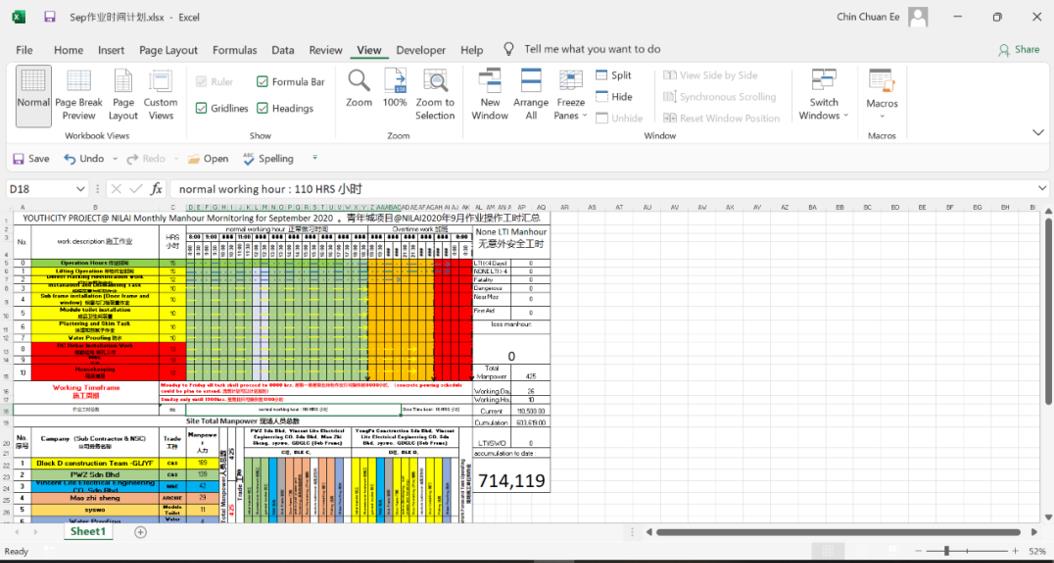Open a New Window
This screenshot has height=563, width=1054.
490,95
